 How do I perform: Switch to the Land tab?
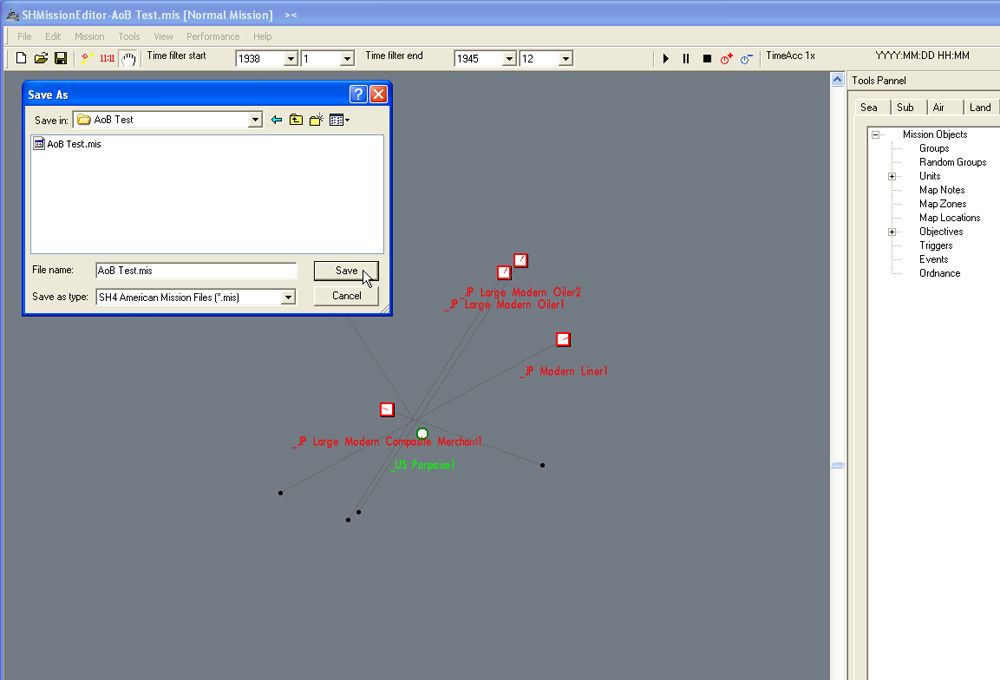pos(979,107)
